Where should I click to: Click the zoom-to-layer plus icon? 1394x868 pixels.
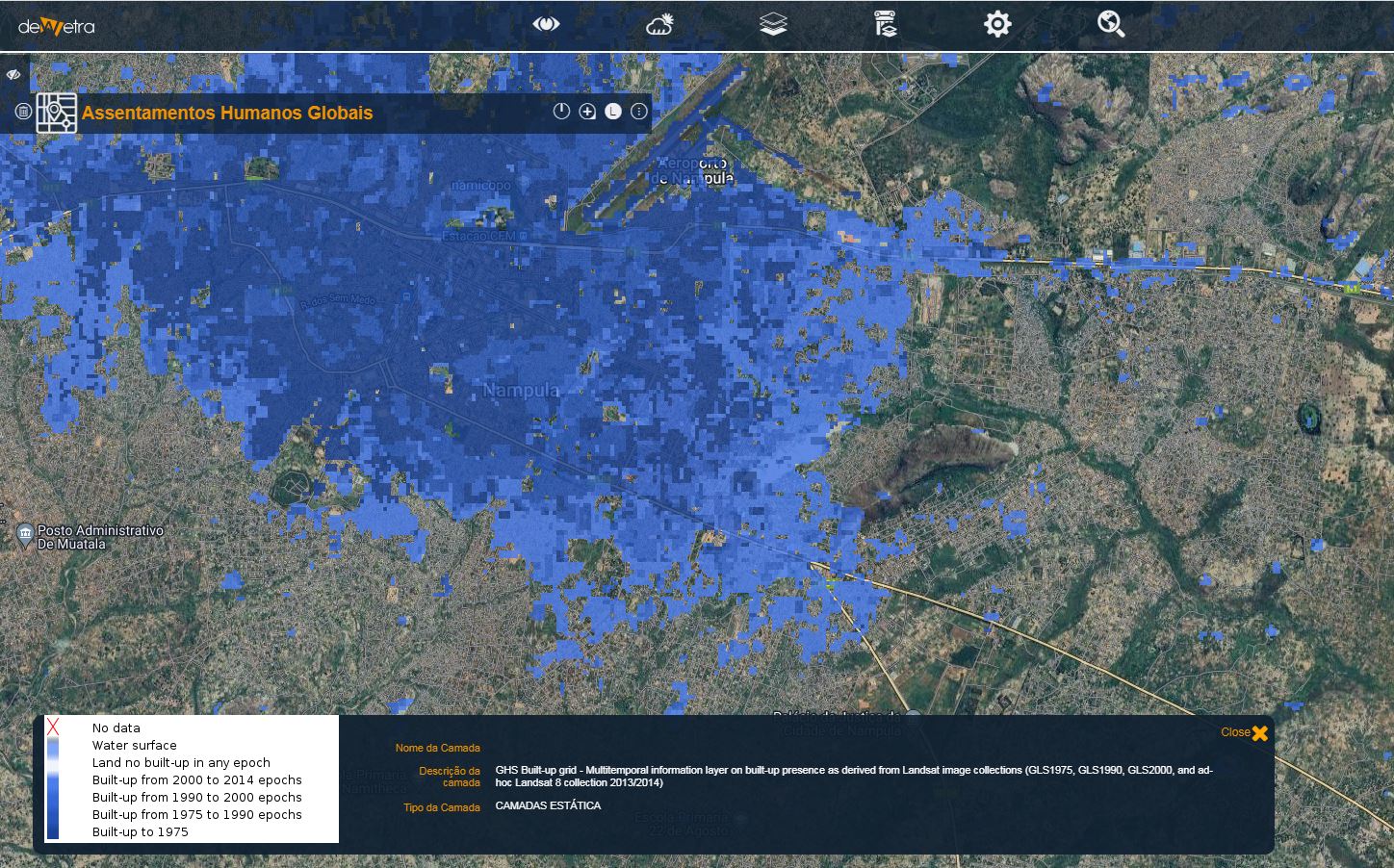coord(587,112)
